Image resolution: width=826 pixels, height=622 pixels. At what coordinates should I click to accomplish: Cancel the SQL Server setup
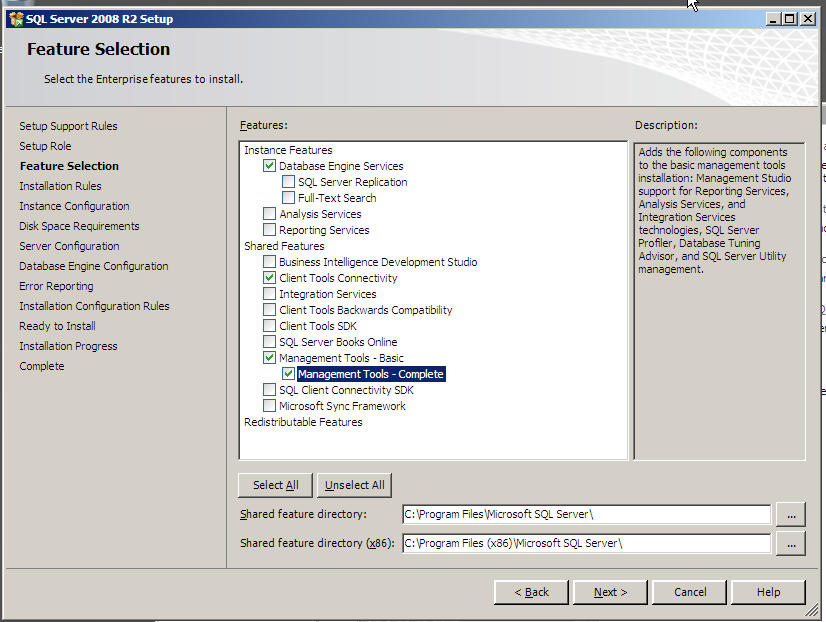pos(690,592)
